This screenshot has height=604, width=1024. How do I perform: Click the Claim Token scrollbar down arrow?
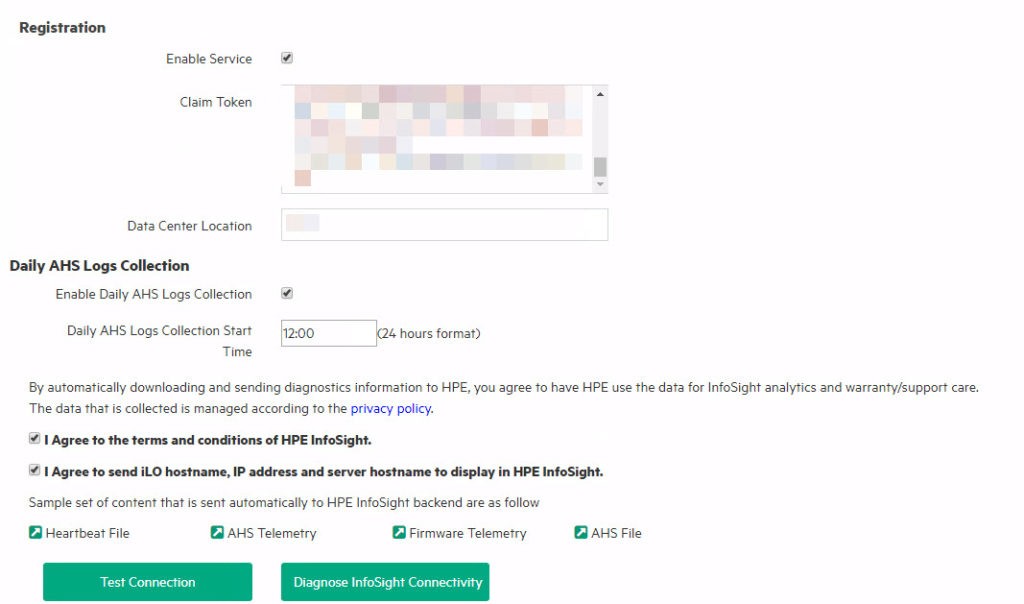click(600, 184)
